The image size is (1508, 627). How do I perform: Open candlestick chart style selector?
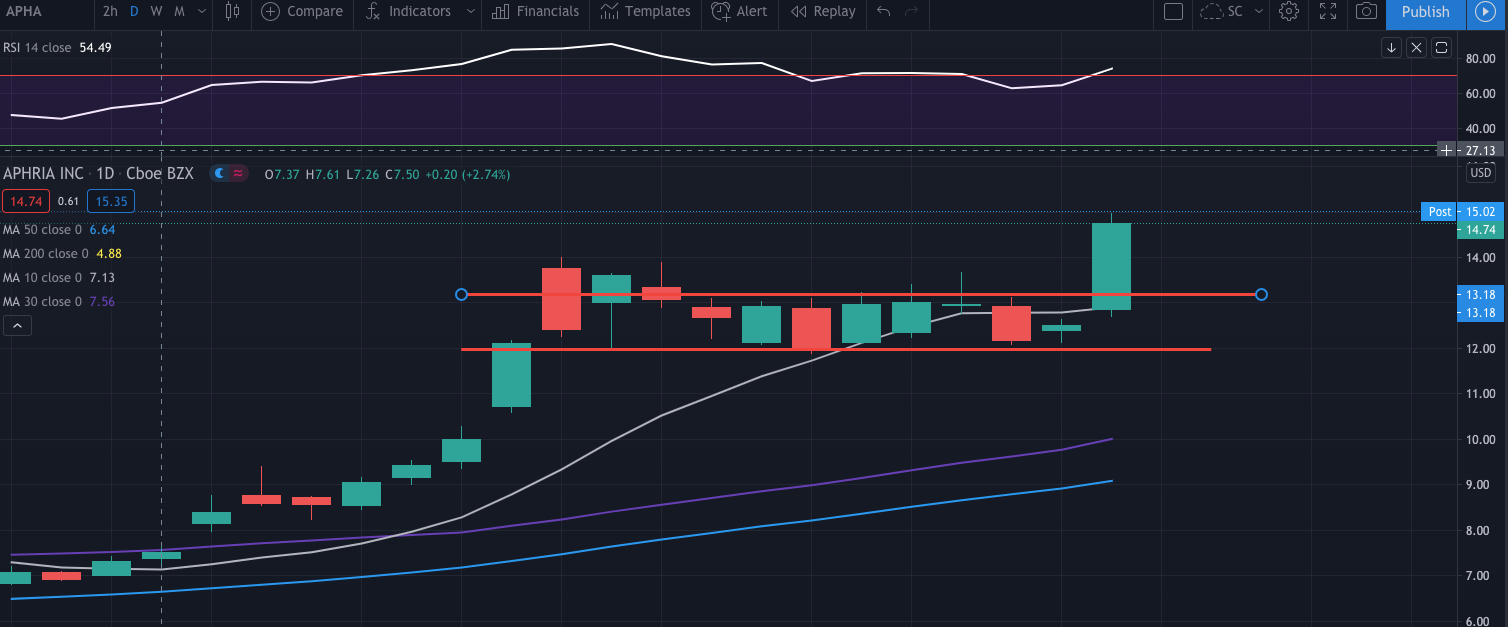pyautogui.click(x=233, y=12)
